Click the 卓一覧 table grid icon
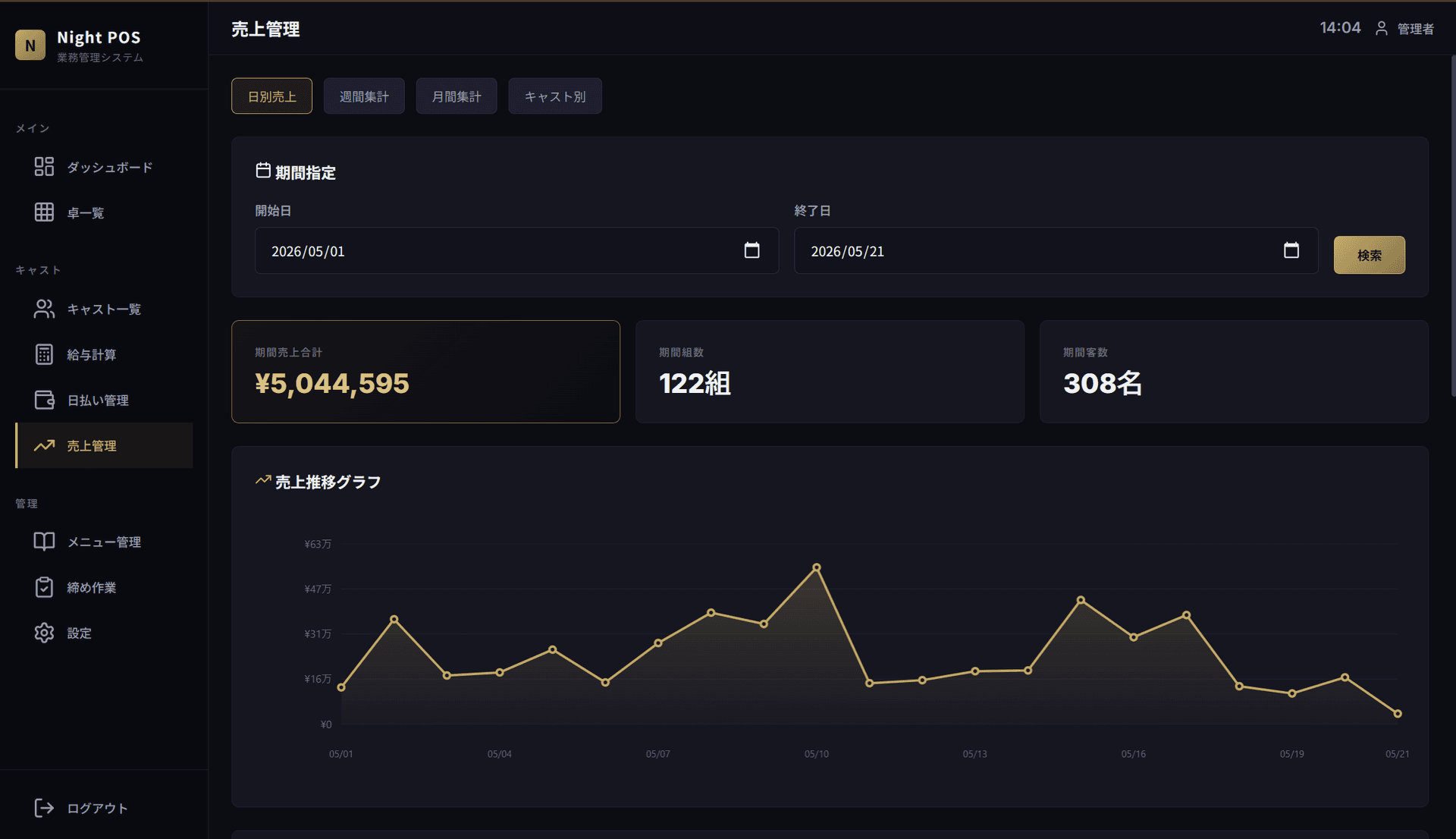1456x839 pixels. (x=44, y=212)
